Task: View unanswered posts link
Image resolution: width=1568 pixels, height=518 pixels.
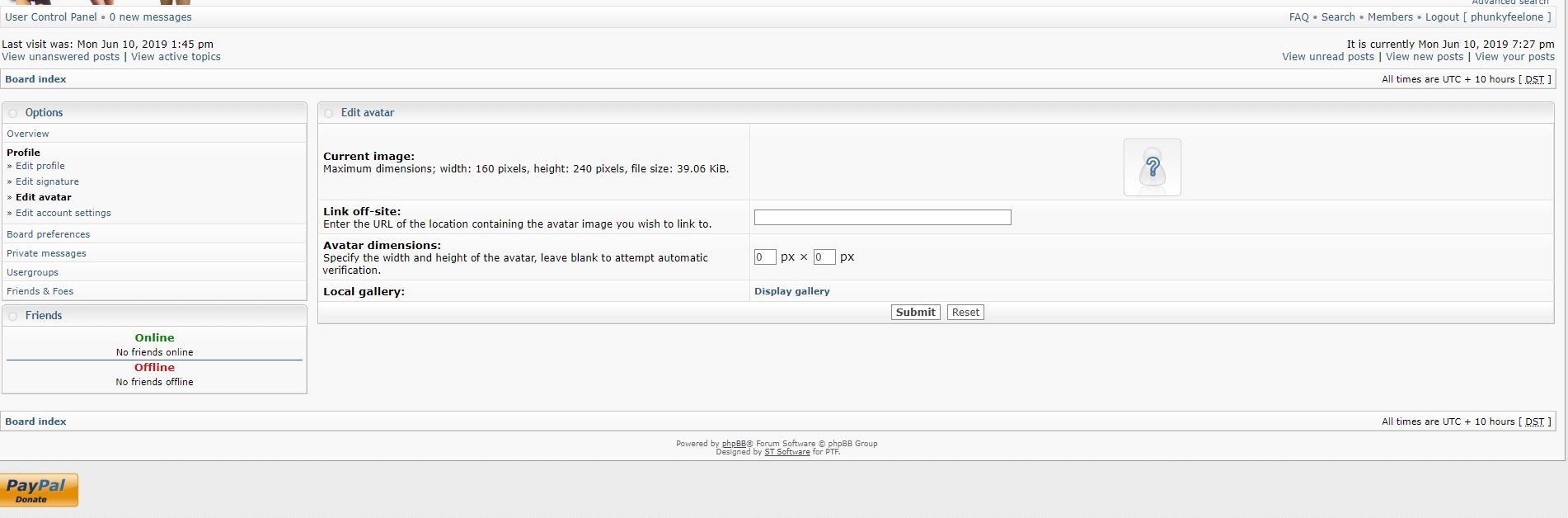Action: coord(60,57)
